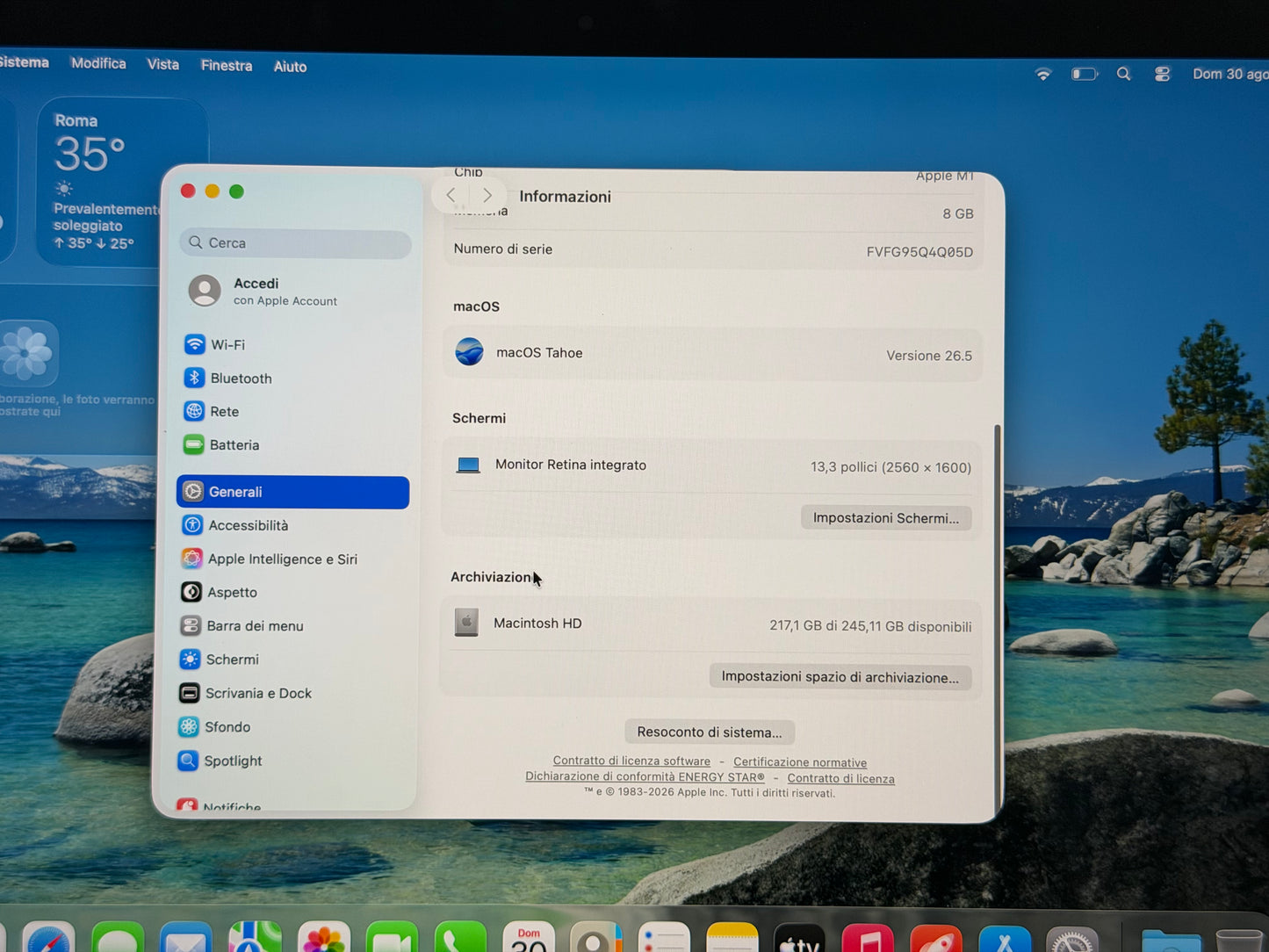Viewport: 1269px width, 952px height.
Task: Click the Roma weather widget
Action: (122, 182)
